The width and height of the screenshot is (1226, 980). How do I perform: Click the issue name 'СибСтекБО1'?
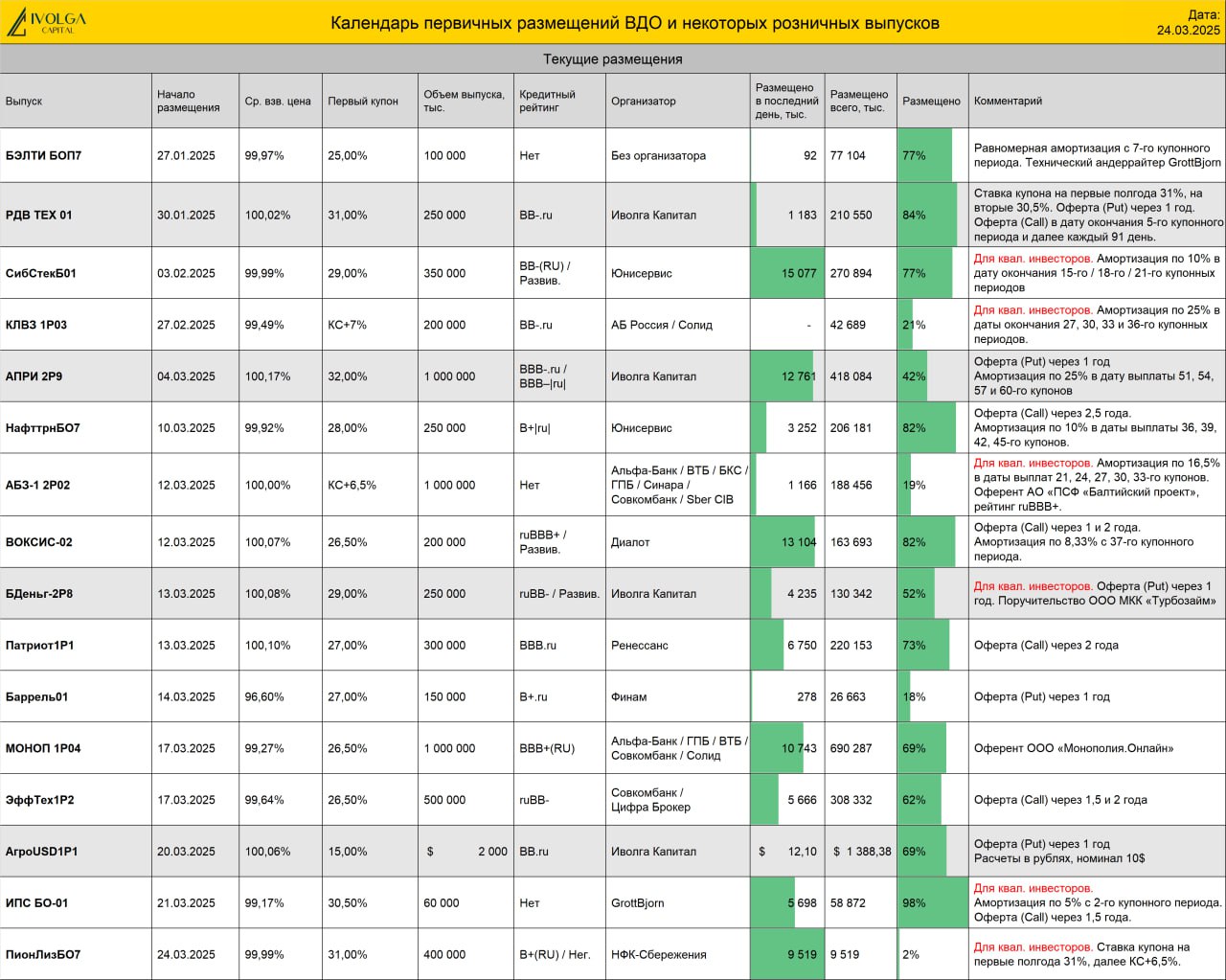point(40,273)
